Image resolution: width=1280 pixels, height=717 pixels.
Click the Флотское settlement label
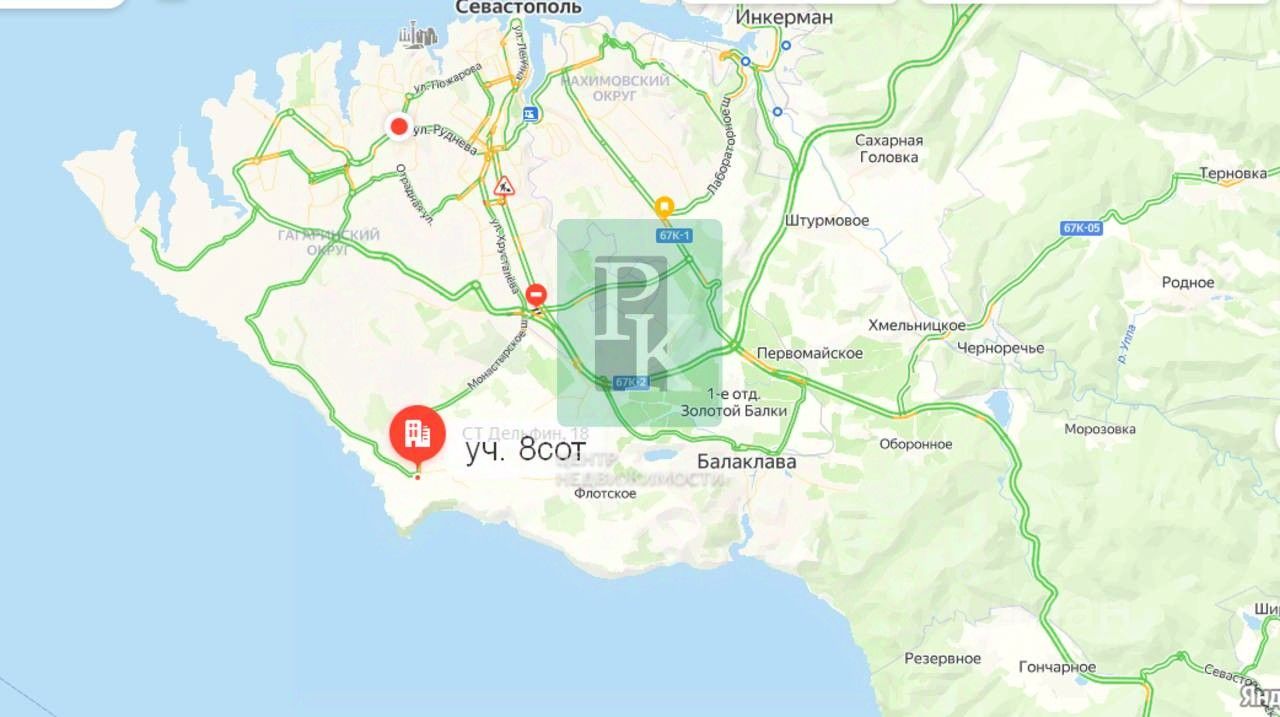[605, 493]
